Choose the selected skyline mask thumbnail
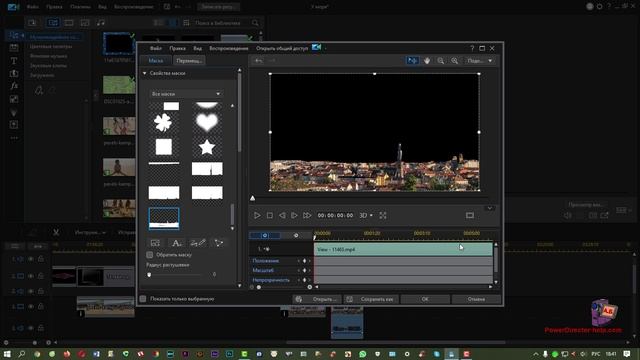640x360 pixels. coord(164,218)
